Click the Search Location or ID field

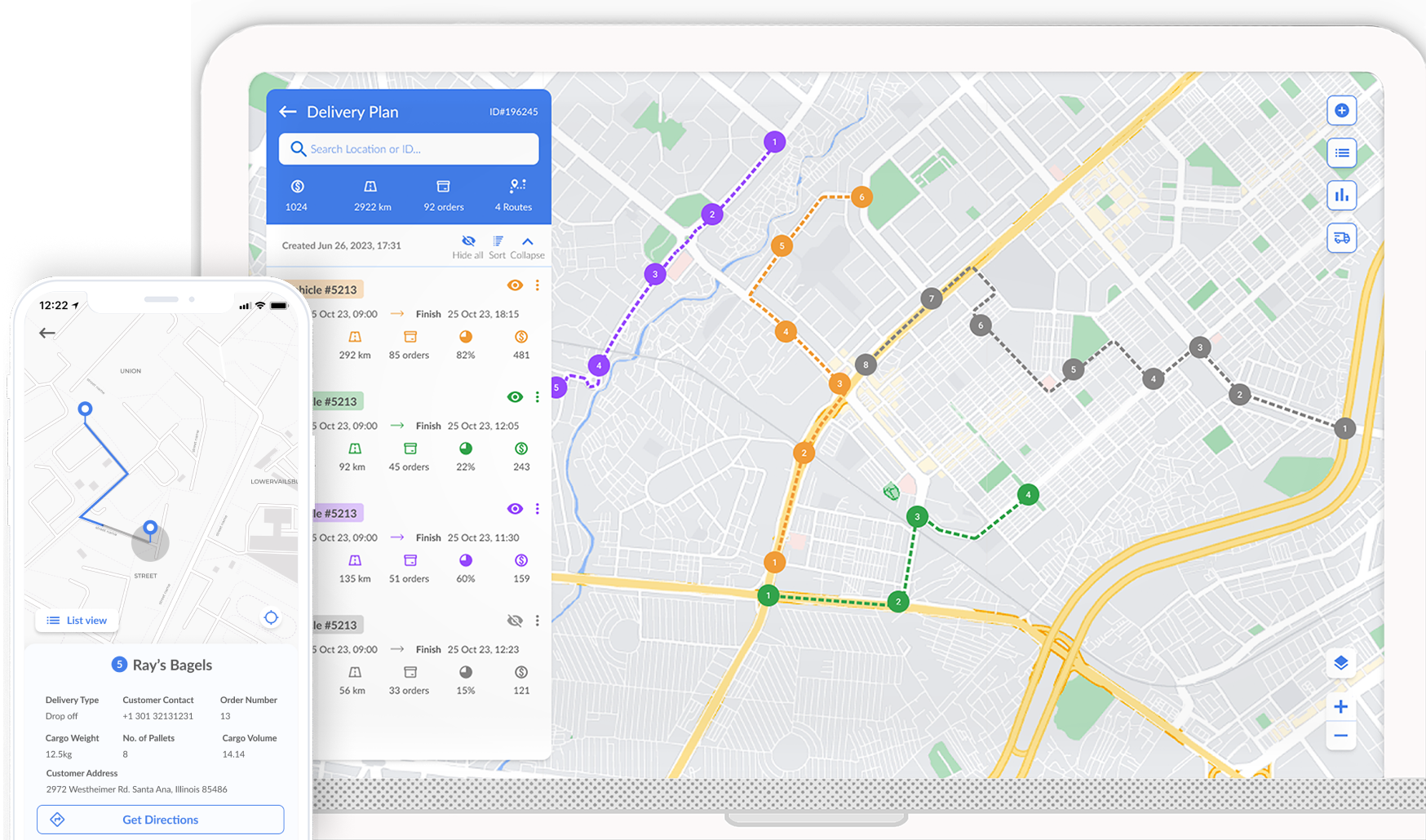409,149
